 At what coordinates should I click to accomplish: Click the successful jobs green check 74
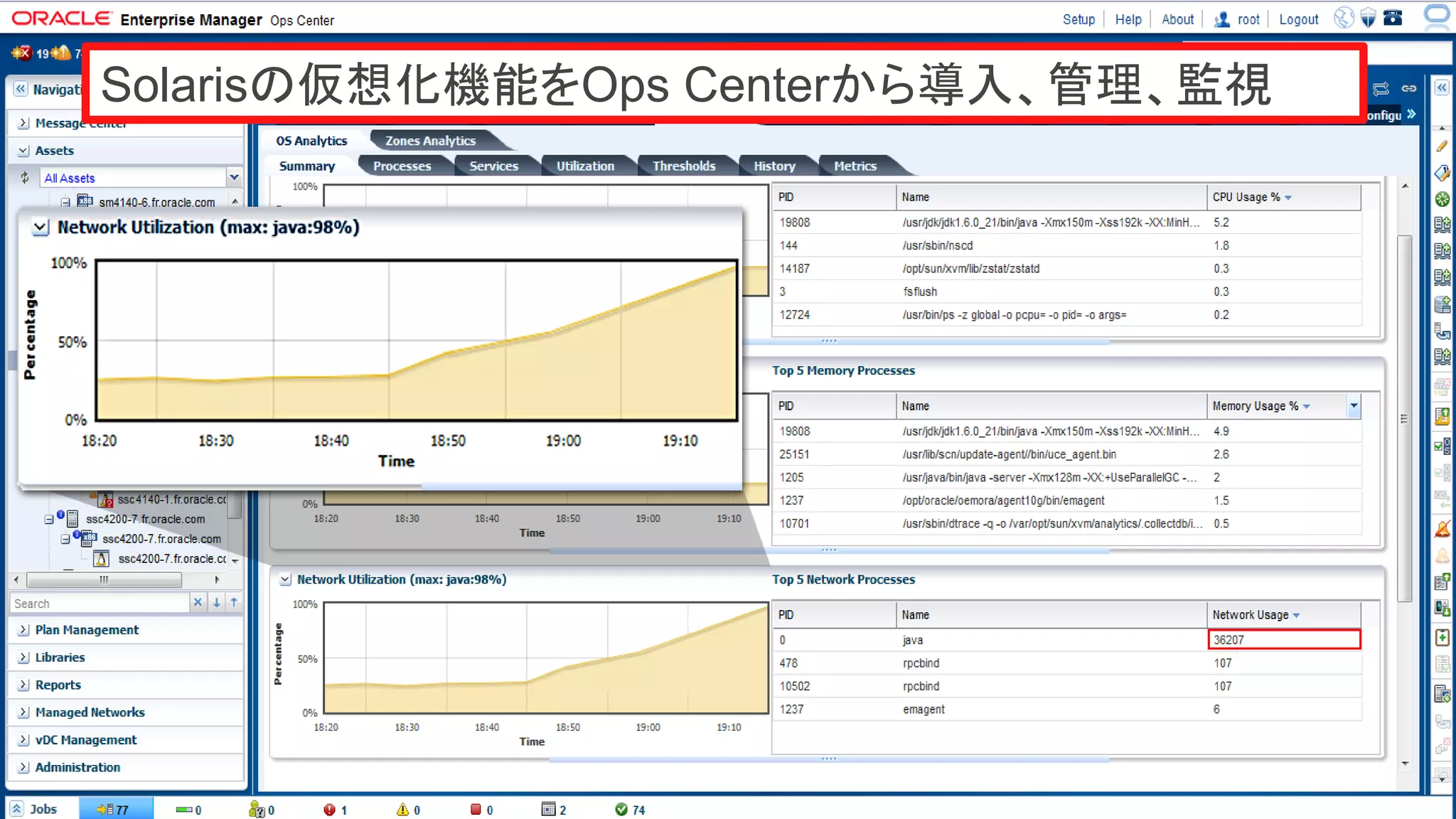(621, 810)
